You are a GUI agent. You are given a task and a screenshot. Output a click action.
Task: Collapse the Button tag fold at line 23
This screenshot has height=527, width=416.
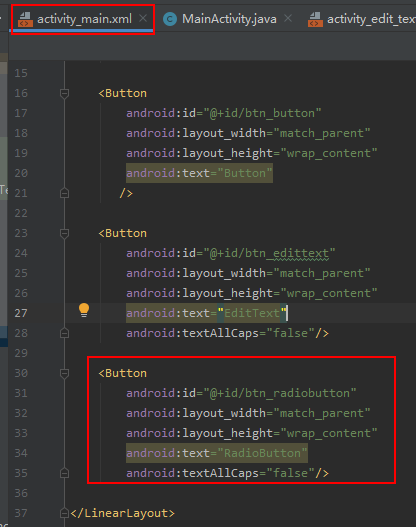[x=65, y=233]
